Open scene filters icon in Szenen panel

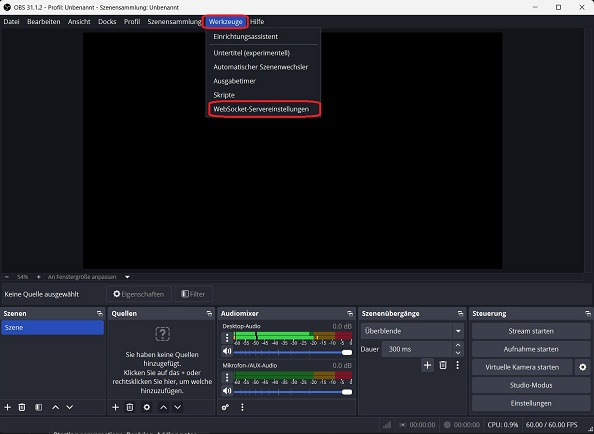(x=38, y=407)
